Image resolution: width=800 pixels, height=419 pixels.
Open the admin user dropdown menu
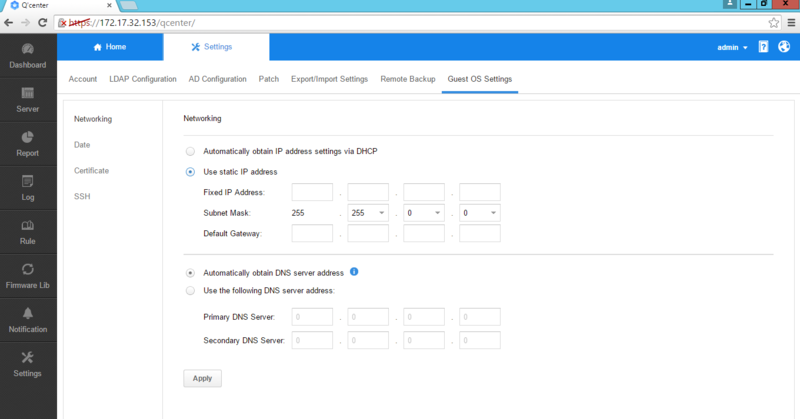732,47
